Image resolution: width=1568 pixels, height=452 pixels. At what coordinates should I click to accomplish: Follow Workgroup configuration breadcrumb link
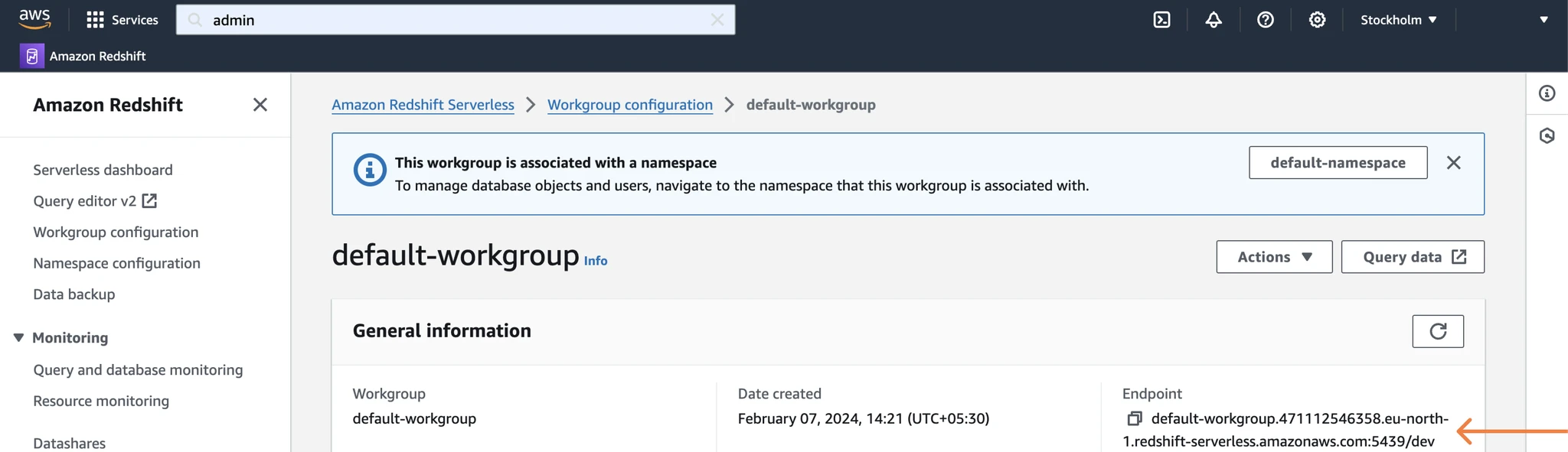point(630,105)
